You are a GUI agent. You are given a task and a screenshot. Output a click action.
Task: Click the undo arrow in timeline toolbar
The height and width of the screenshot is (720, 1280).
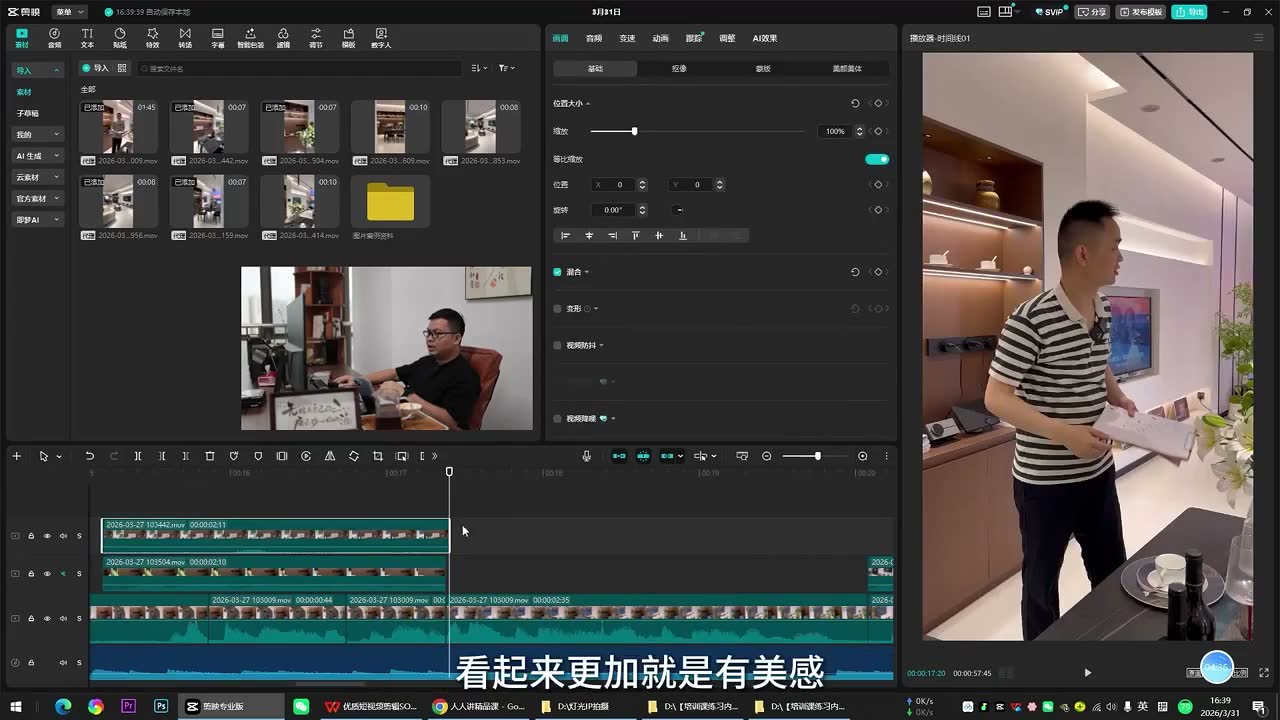89,456
